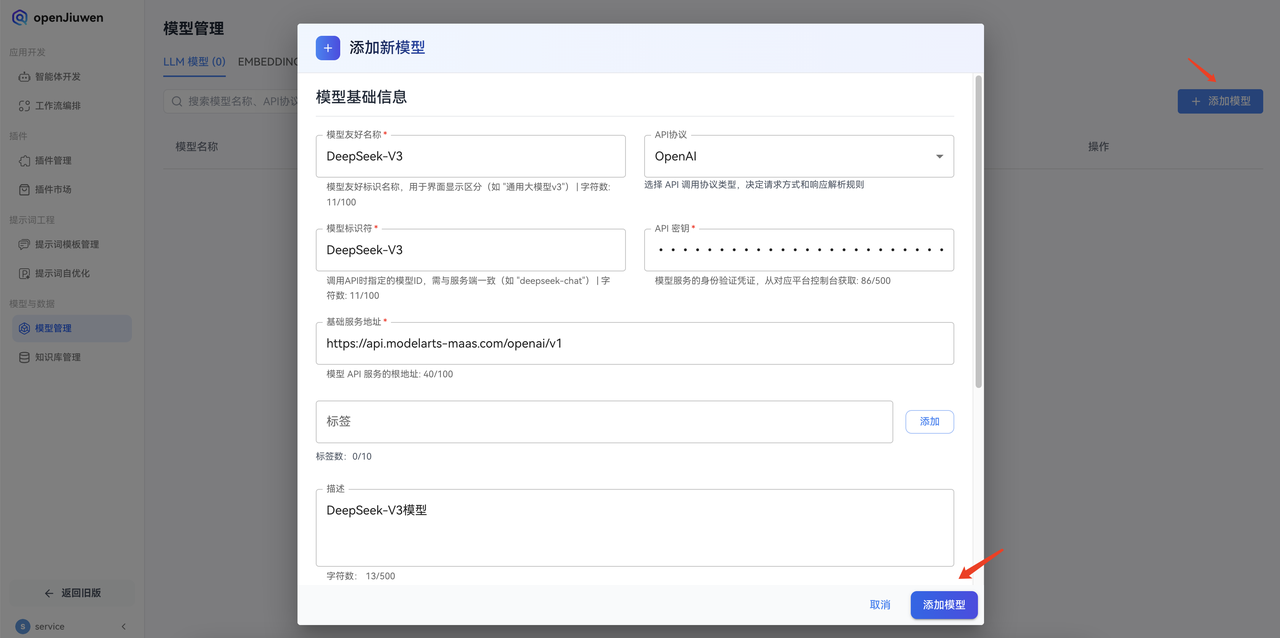
Task: Click the 操作 column header
Action: [1098, 146]
